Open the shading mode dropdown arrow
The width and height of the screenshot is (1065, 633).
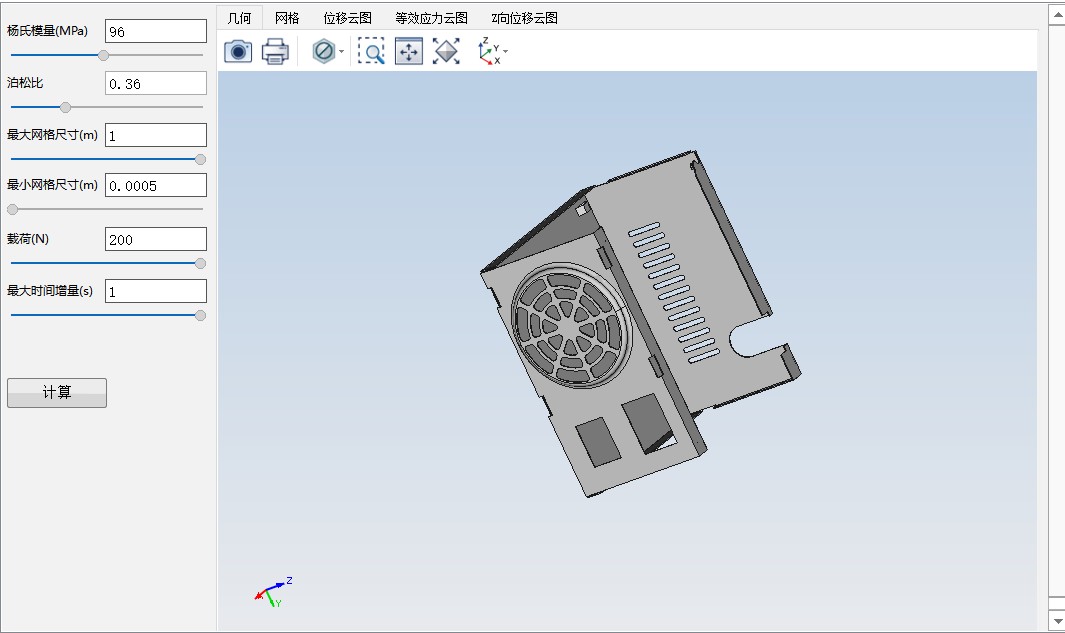342,52
